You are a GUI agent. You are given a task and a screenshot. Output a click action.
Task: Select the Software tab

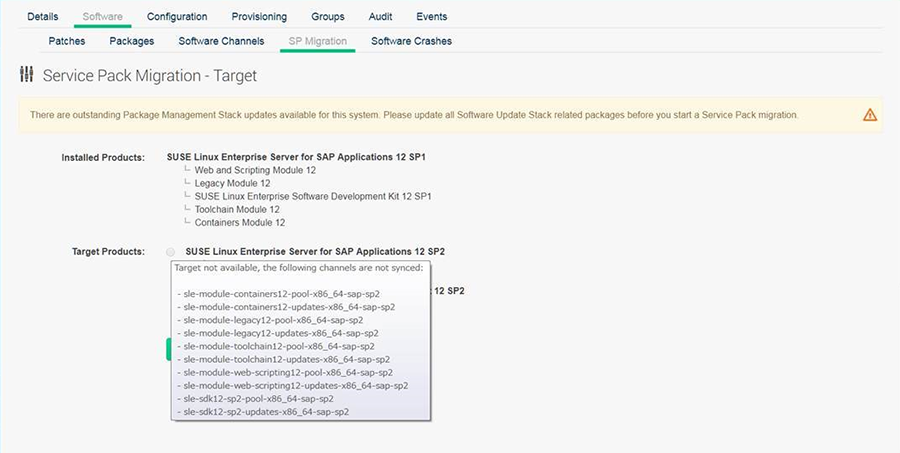coord(102,17)
